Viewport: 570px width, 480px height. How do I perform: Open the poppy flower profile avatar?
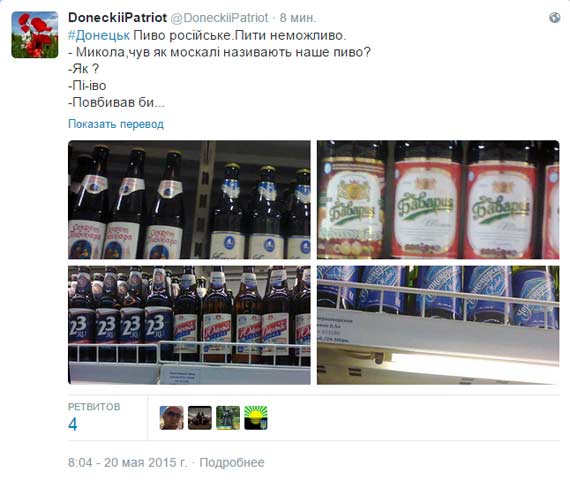(35, 35)
